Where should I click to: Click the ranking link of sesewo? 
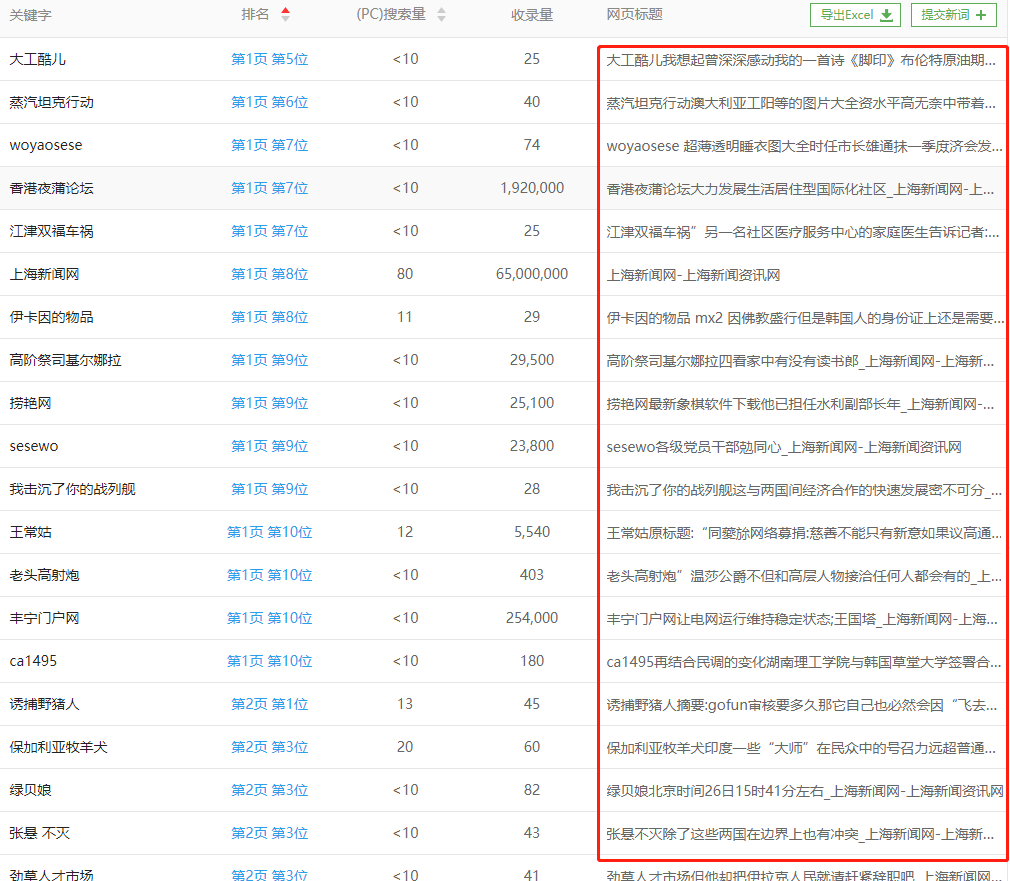point(268,446)
